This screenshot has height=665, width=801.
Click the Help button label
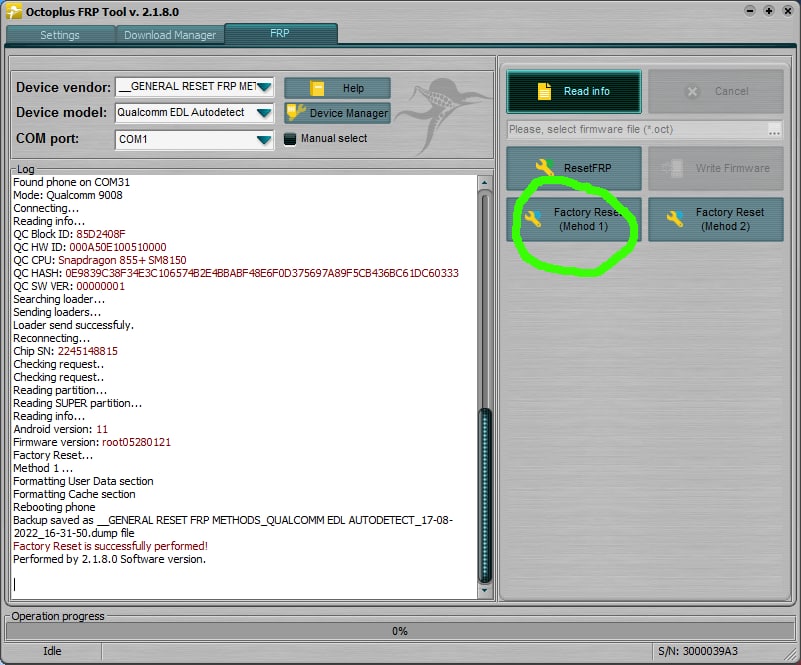354,88
